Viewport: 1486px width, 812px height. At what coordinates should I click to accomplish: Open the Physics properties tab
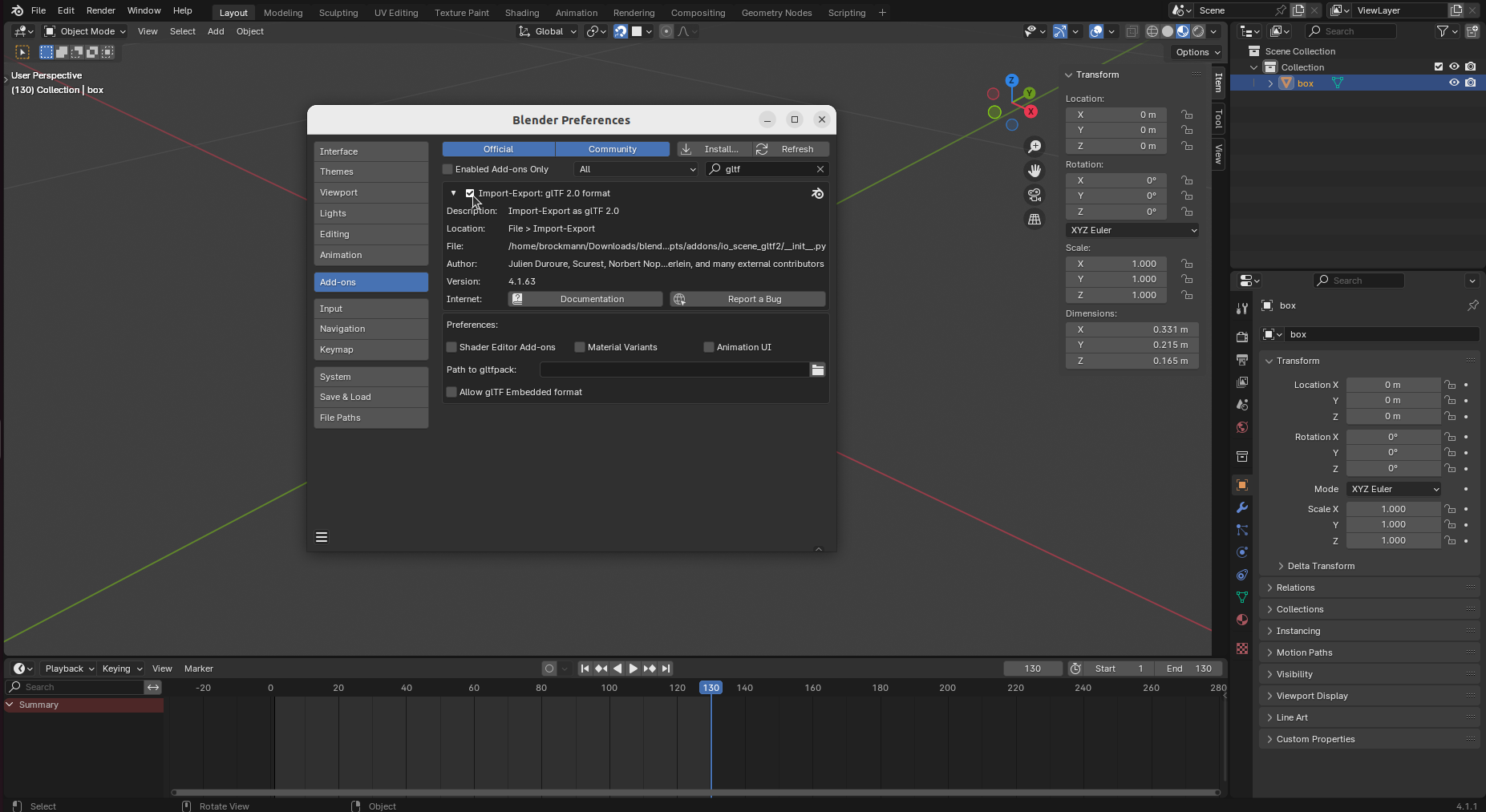(x=1242, y=552)
